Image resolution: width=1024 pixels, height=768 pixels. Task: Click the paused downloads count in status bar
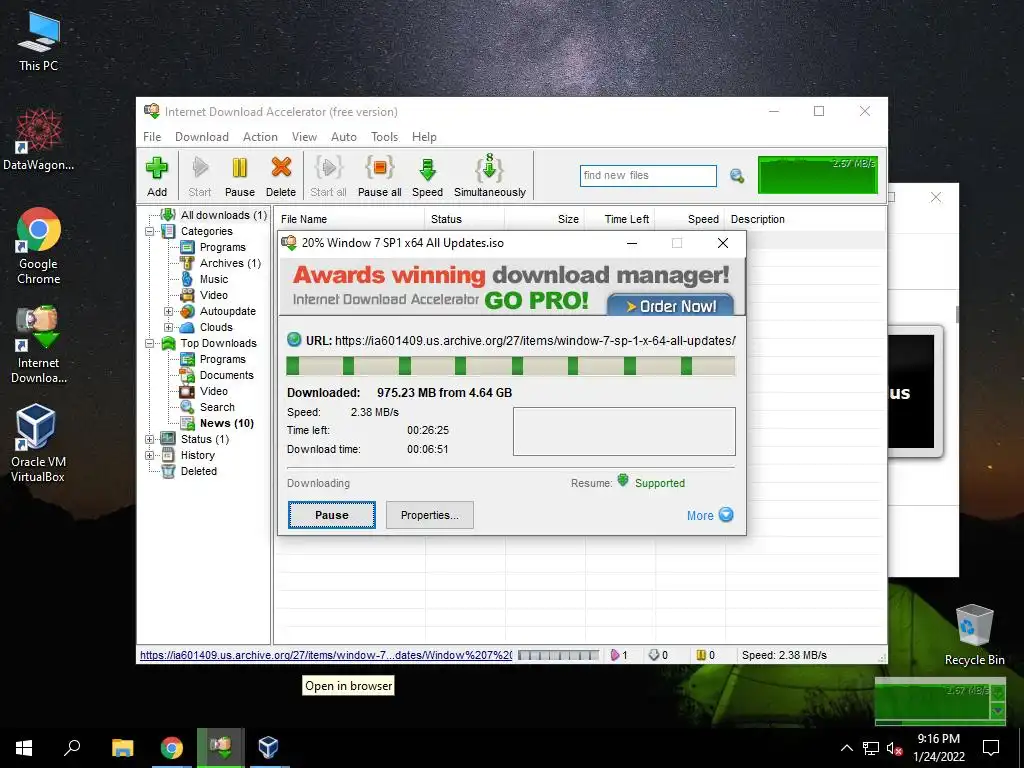(705, 655)
